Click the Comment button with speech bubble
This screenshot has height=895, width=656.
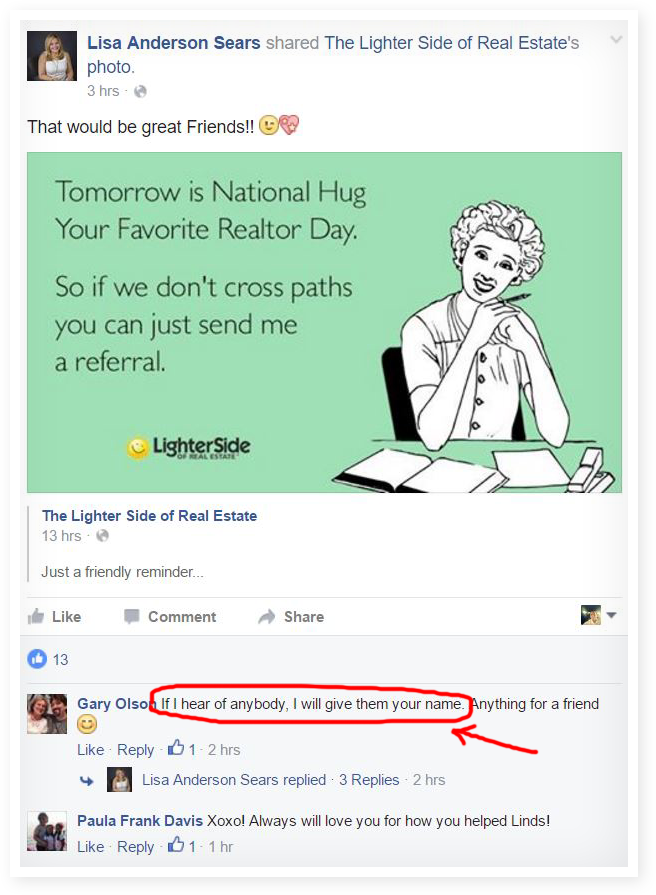(170, 616)
